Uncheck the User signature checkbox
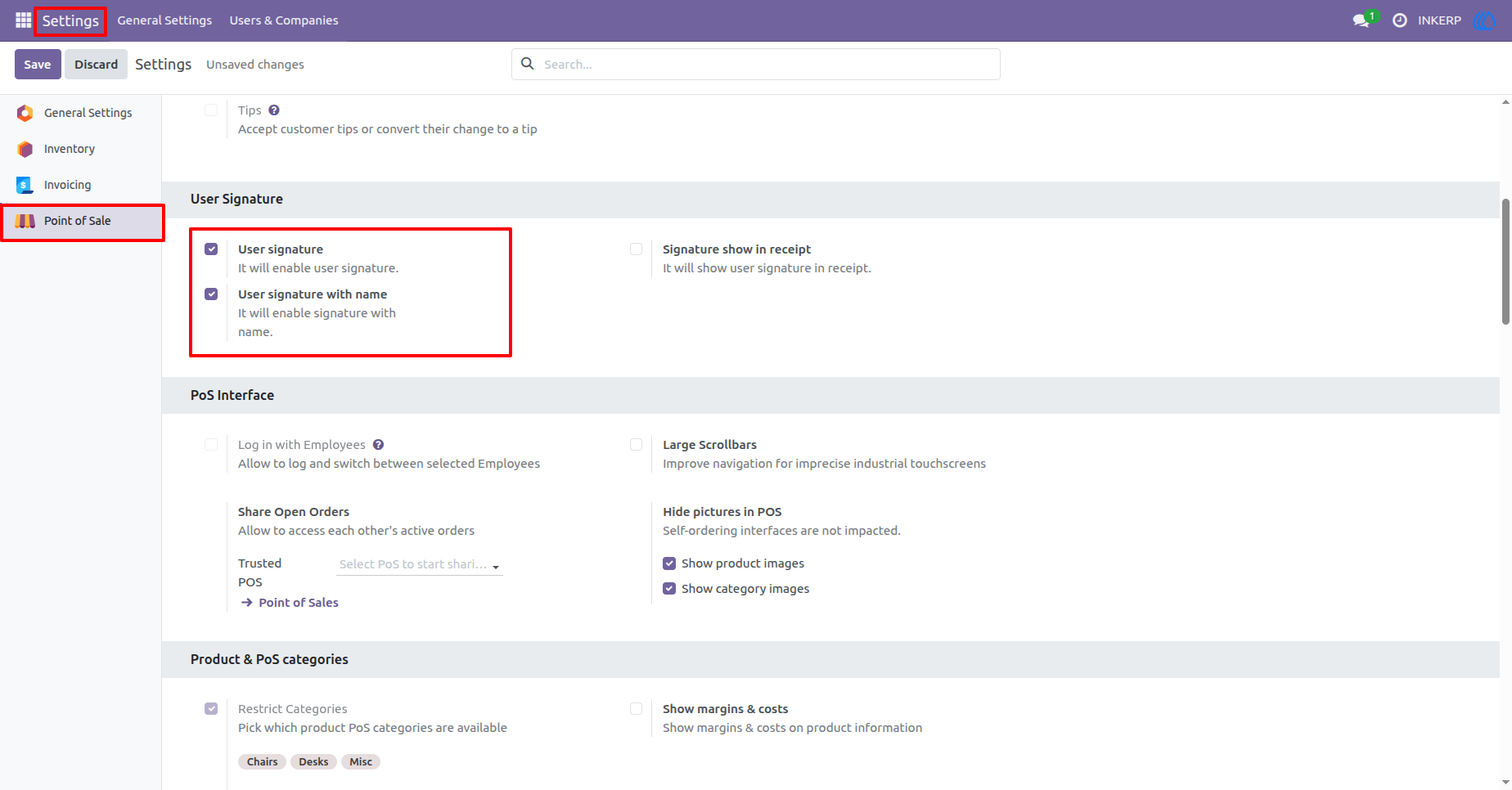Viewport: 1512px width, 790px height. point(211,249)
